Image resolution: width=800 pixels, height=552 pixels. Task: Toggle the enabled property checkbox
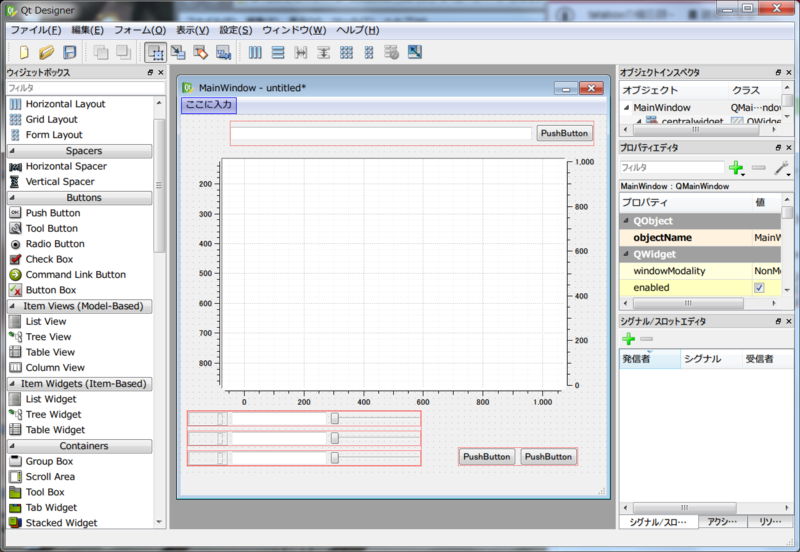(759, 288)
